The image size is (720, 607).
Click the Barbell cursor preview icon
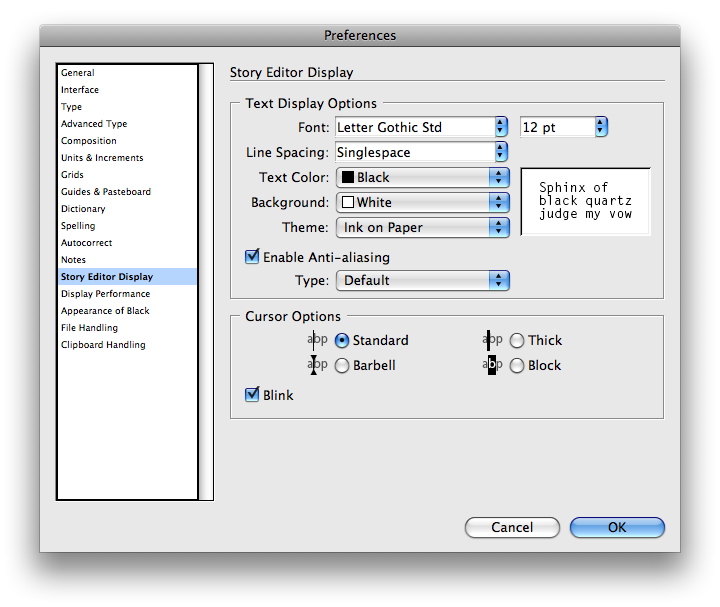317,365
